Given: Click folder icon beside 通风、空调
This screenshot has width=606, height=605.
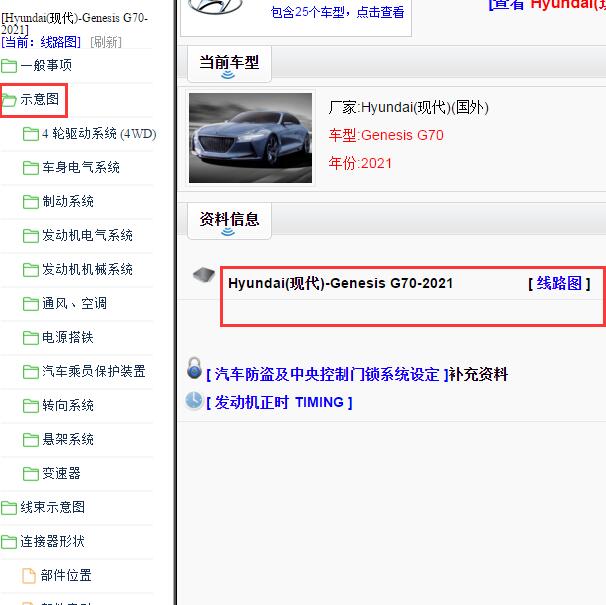Looking at the screenshot, I should (31, 304).
